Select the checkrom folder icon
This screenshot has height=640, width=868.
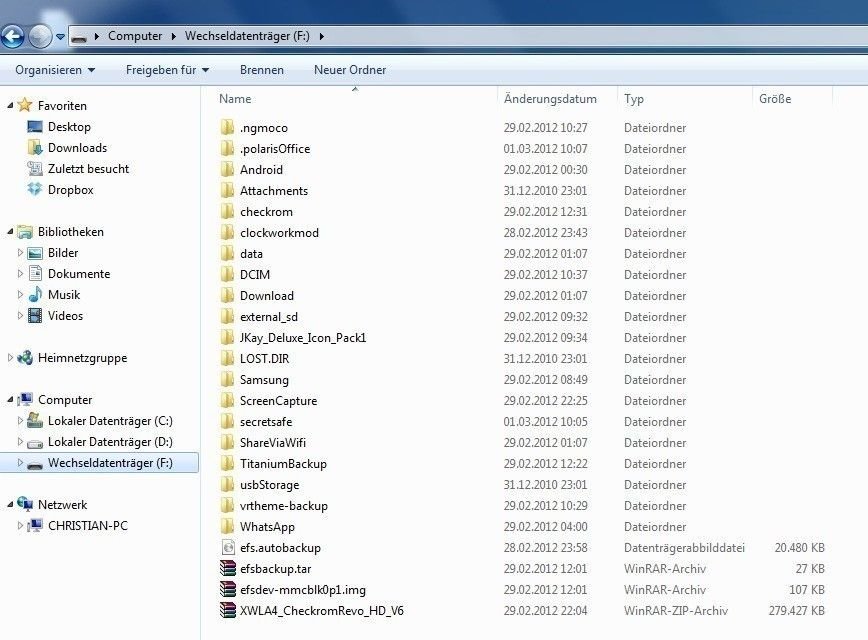(x=227, y=211)
